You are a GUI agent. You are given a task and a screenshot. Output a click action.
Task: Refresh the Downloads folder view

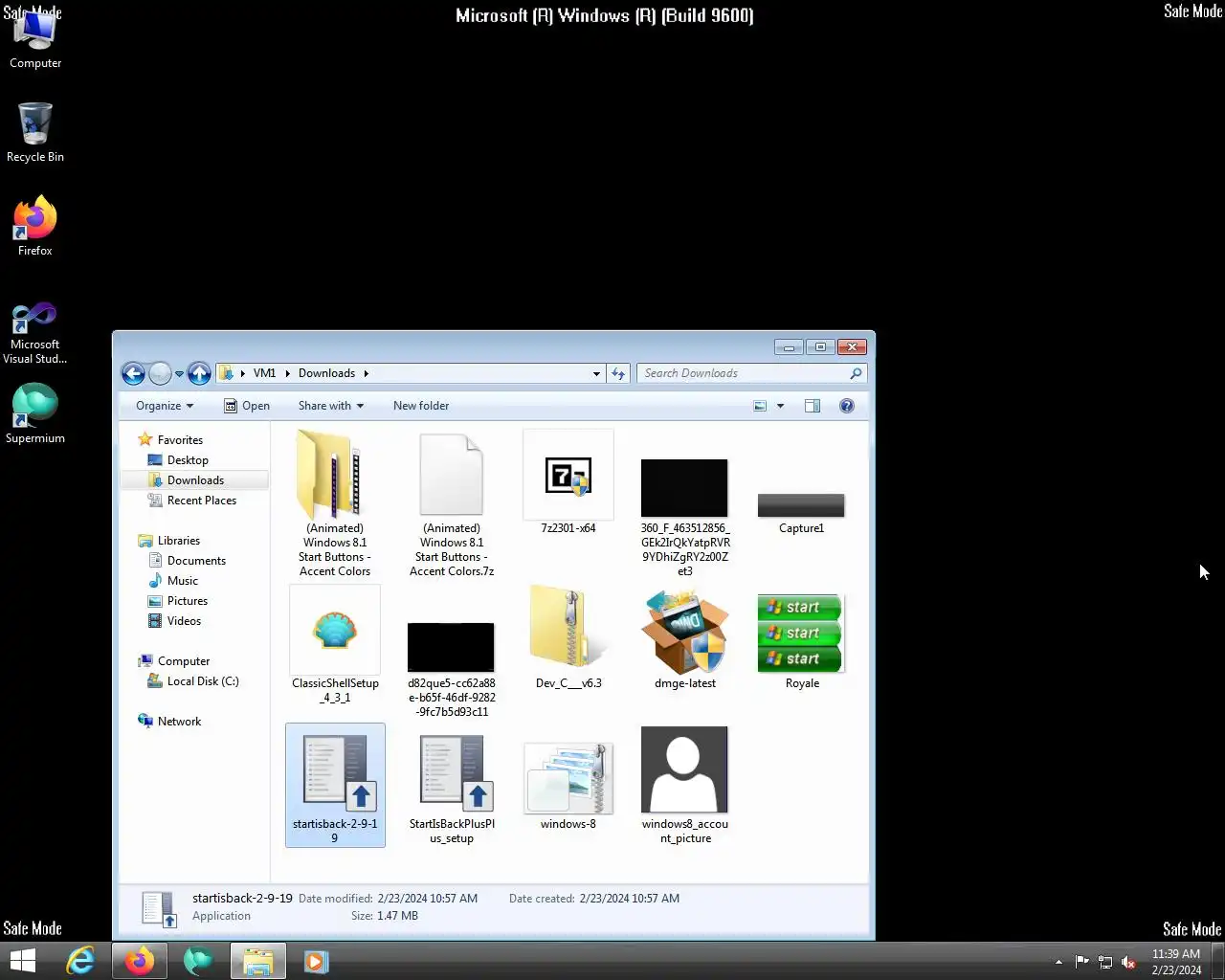click(618, 373)
